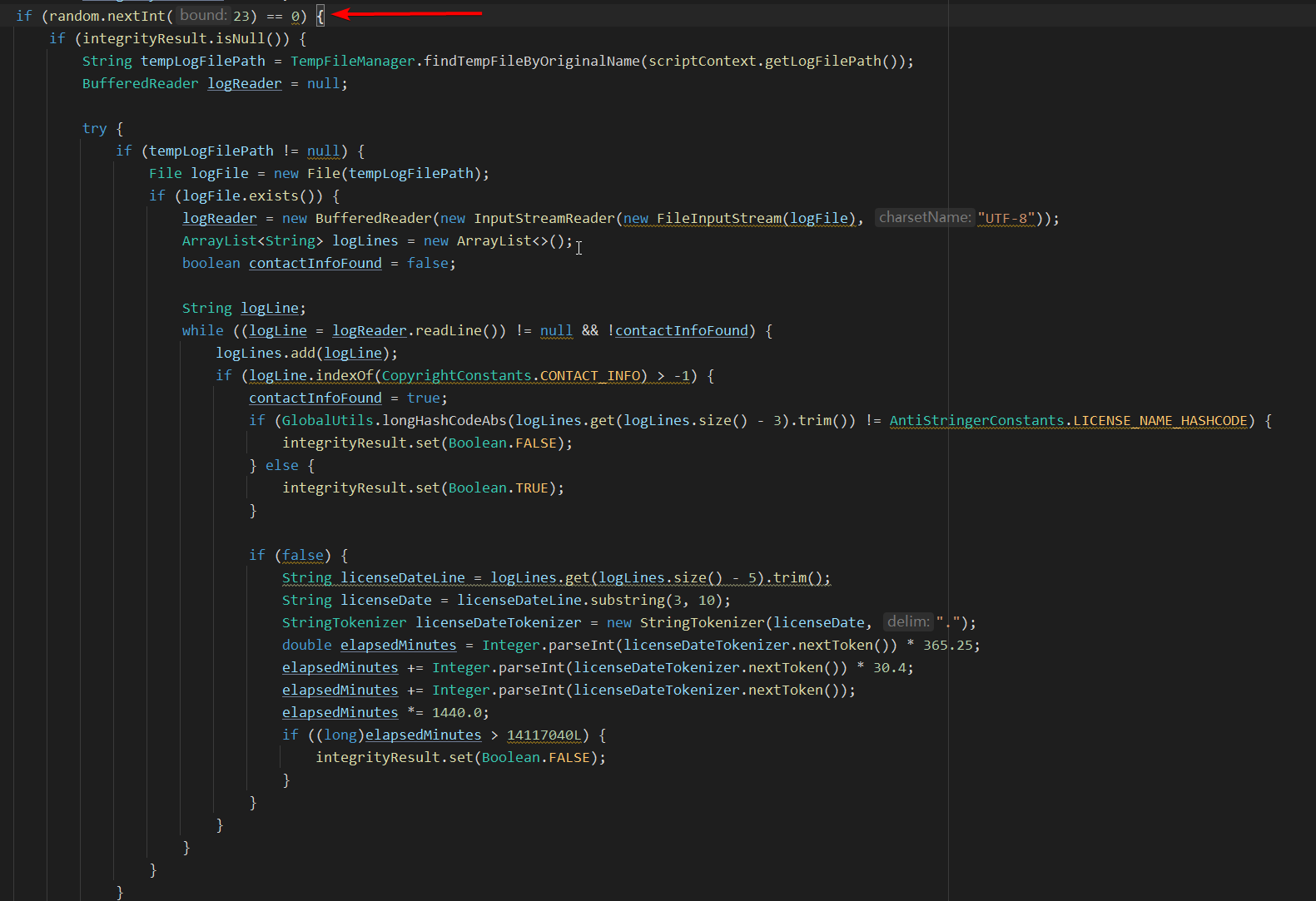
Task: Click the getLogFilePath method call
Action: pos(819,61)
